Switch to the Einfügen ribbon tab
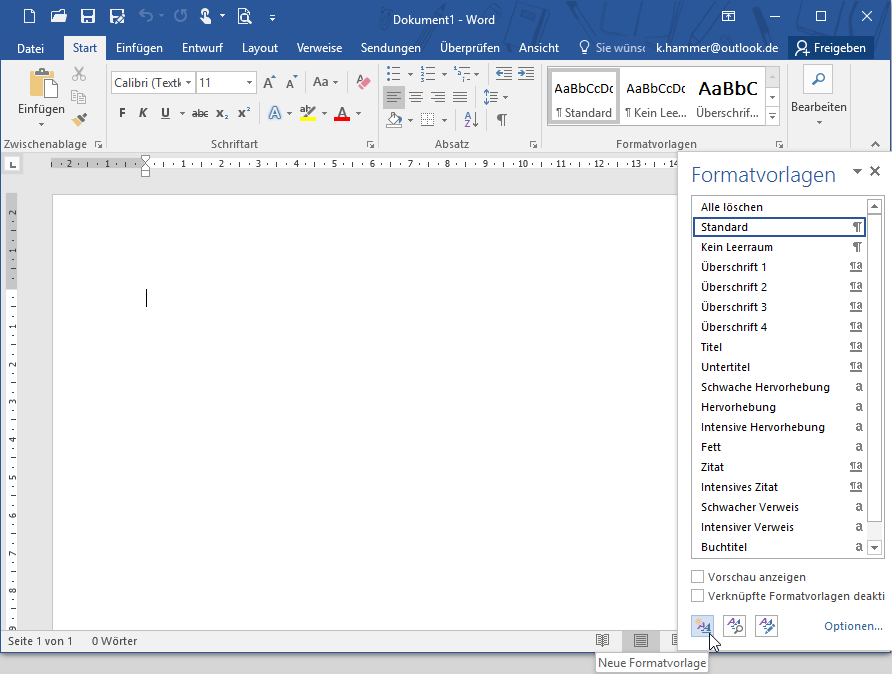 (139, 48)
